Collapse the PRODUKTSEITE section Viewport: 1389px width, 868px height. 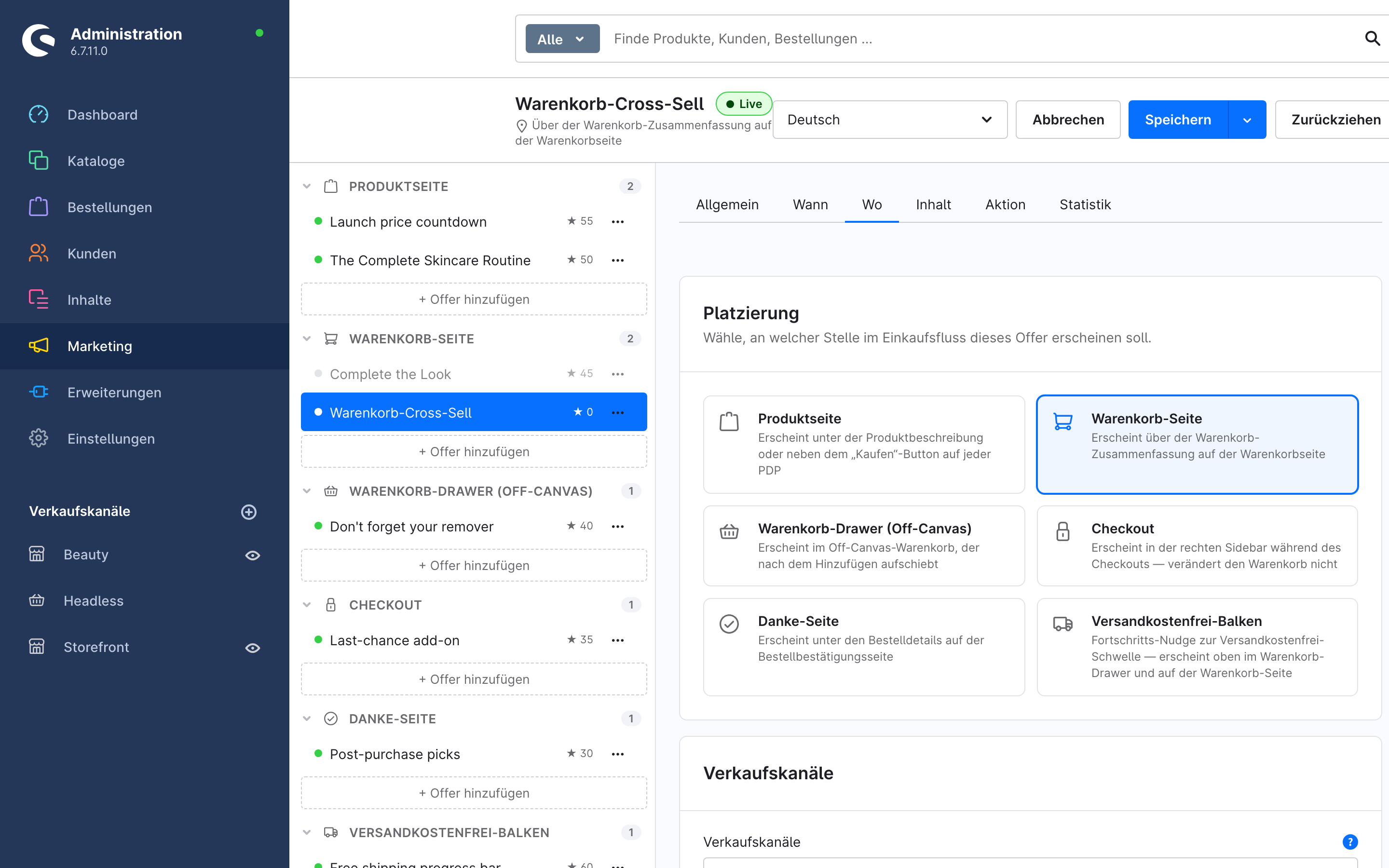point(307,186)
